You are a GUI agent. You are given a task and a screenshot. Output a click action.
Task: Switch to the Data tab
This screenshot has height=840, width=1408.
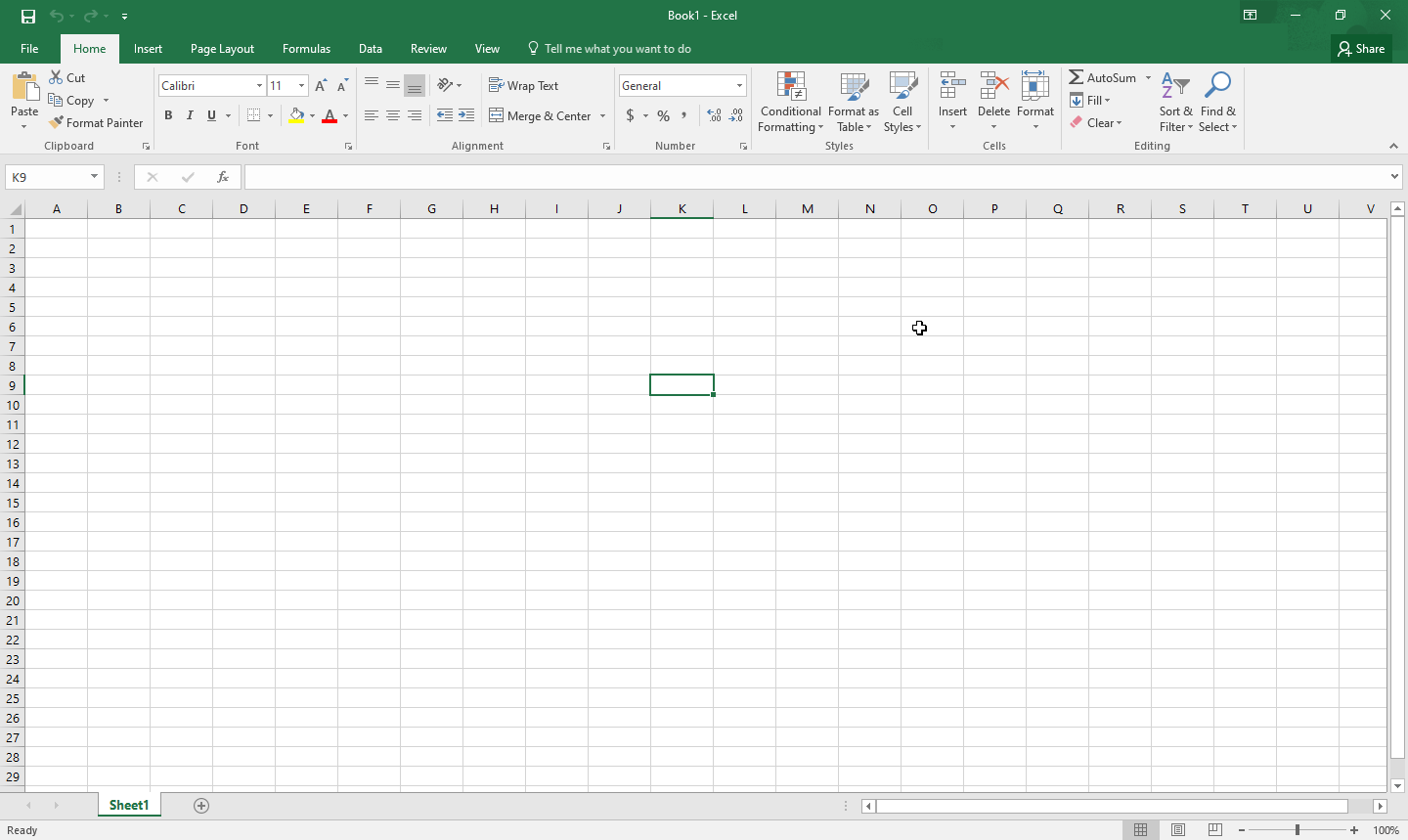tap(371, 48)
